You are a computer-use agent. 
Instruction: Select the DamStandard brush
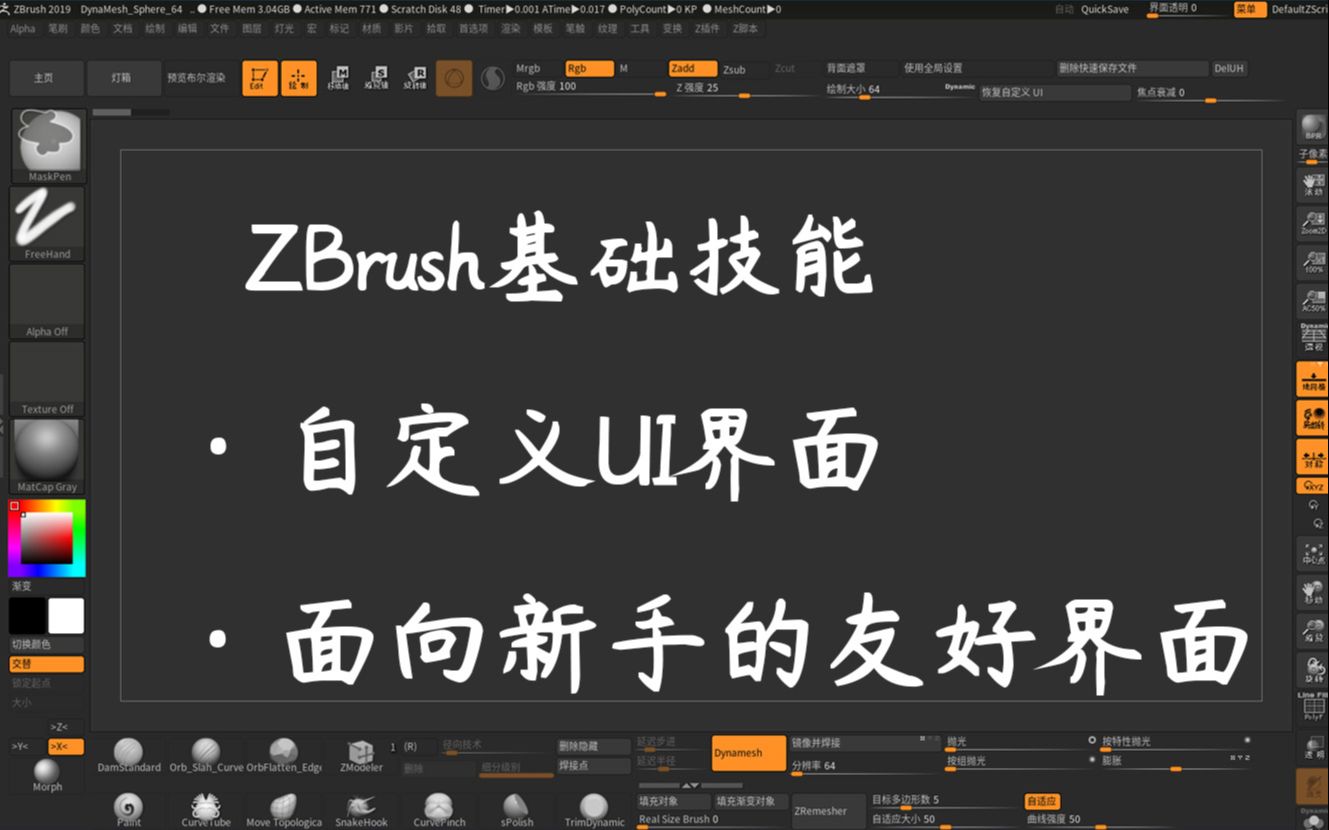tap(128, 756)
